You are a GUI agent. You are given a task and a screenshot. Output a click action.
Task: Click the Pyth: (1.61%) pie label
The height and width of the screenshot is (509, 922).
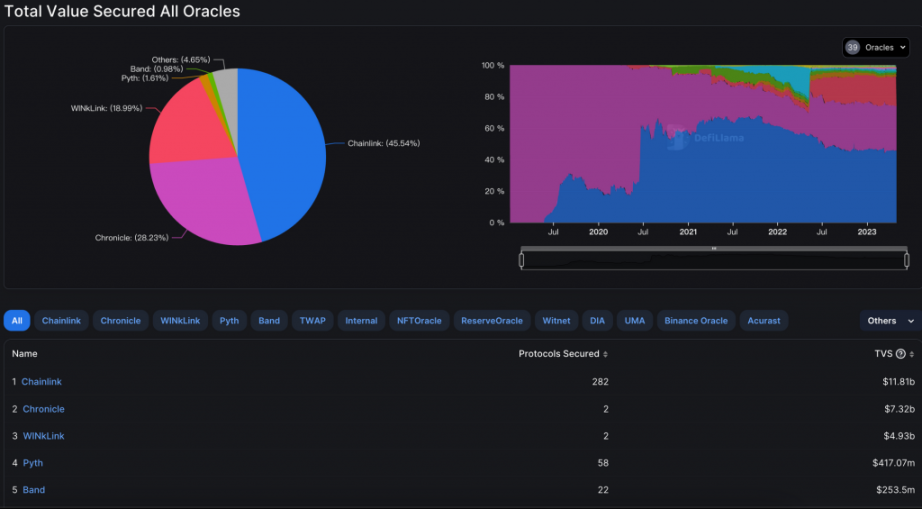coord(145,78)
